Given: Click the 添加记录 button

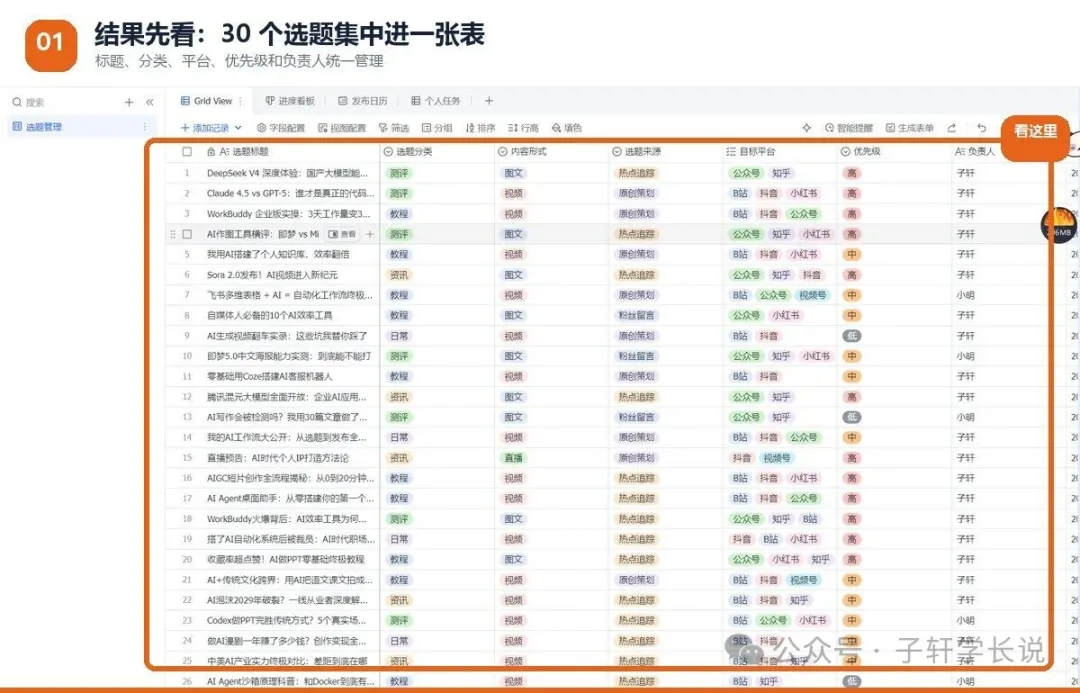Looking at the screenshot, I should click(x=205, y=127).
